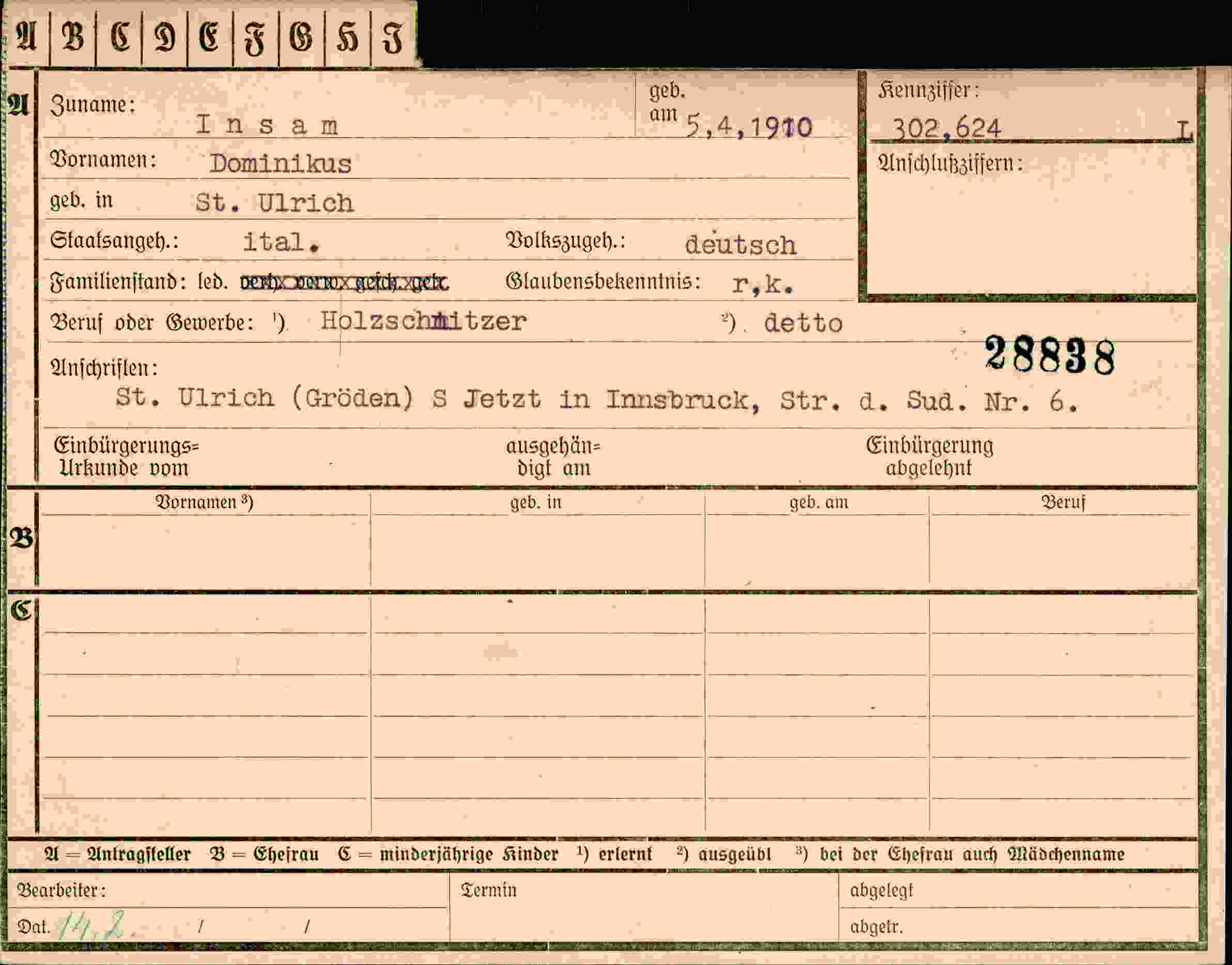Click the letter 'L' after Kennziffer
Screen dimensions: 1232x965
click(x=1184, y=132)
